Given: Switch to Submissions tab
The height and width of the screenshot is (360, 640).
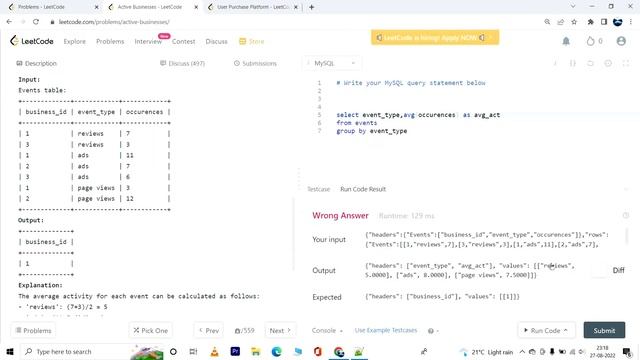Looking at the screenshot, I should (255, 63).
